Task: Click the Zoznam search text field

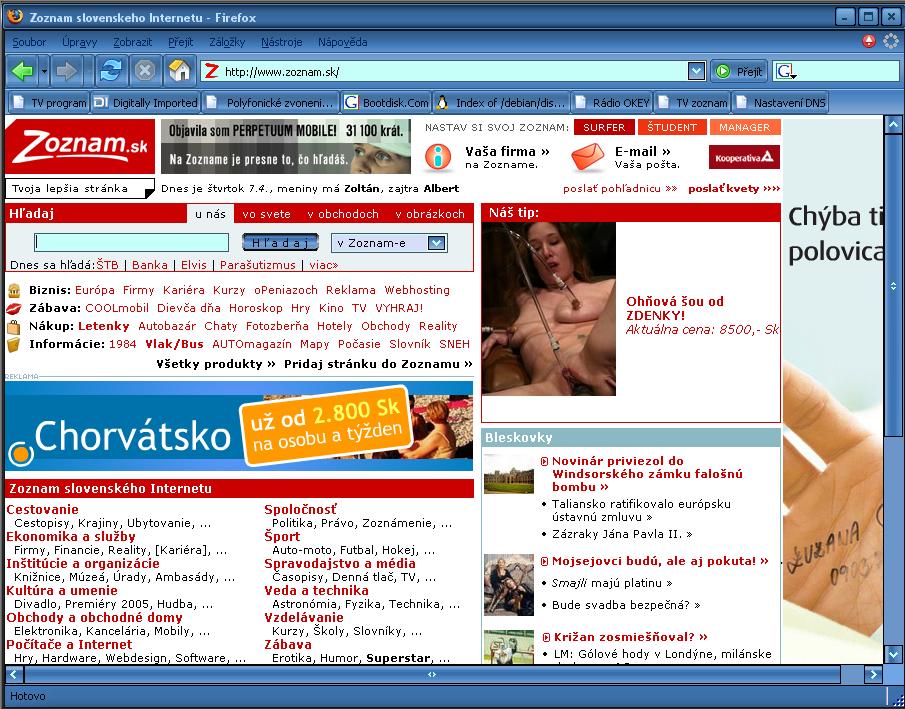Action: [131, 243]
